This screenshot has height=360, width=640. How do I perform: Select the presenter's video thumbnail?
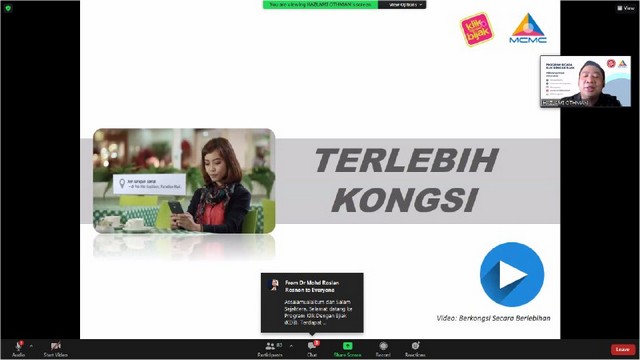(x=585, y=81)
